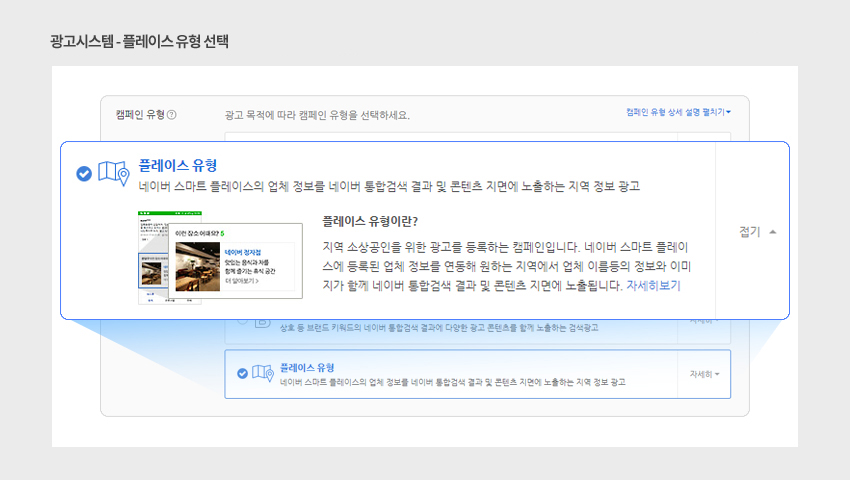
Task: Expand the campaign type detailed description link
Action: [x=678, y=112]
